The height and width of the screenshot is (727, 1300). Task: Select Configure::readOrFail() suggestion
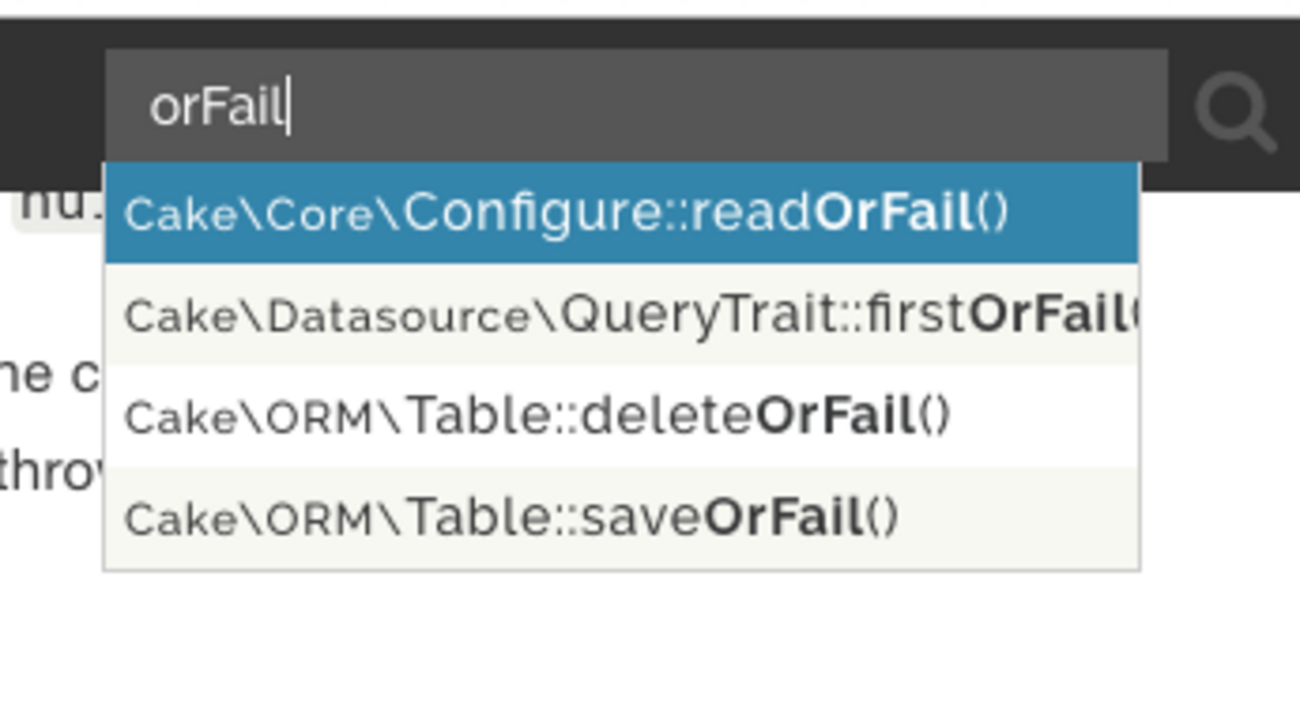(x=620, y=213)
